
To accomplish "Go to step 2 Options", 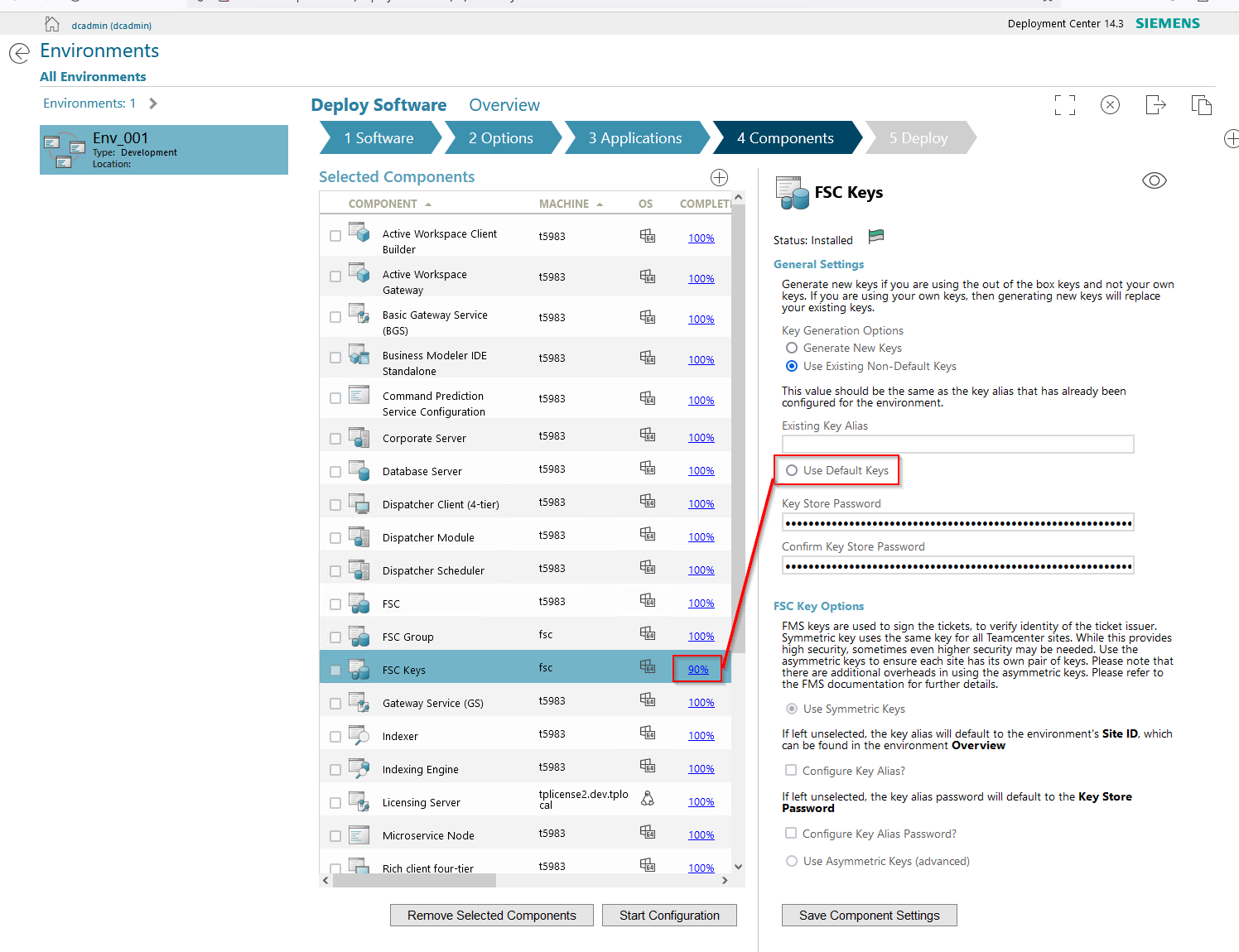I will click(x=501, y=138).
